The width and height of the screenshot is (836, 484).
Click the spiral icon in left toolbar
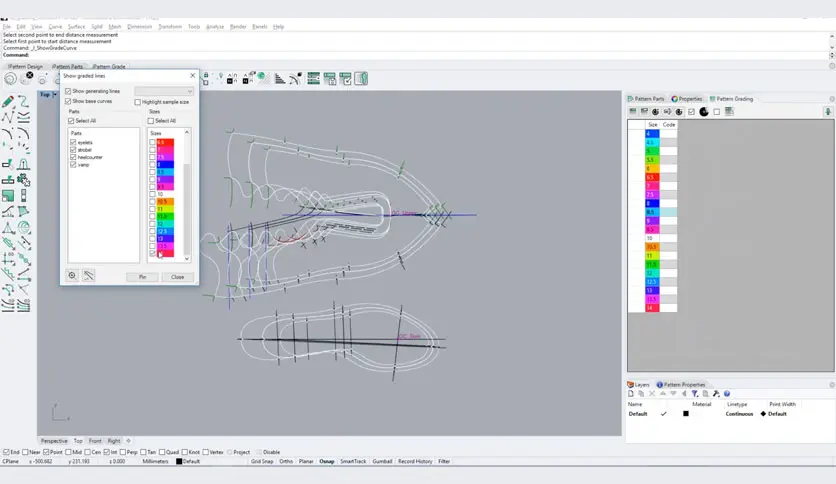23,228
